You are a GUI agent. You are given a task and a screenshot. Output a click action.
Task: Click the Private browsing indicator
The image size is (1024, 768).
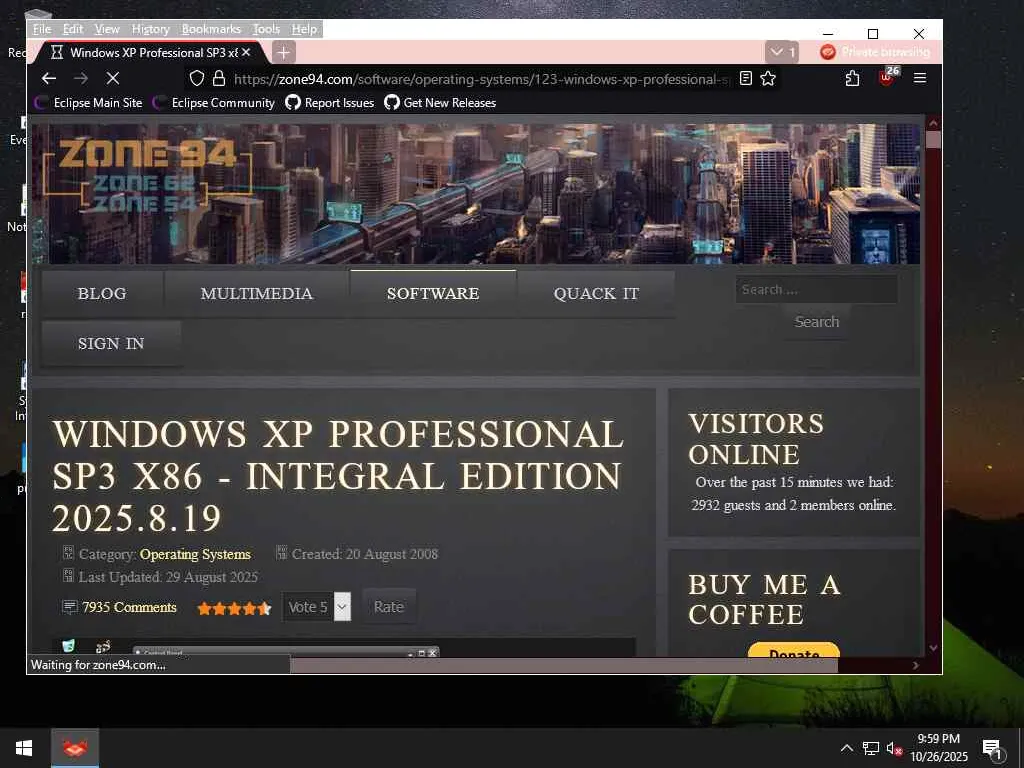point(875,52)
